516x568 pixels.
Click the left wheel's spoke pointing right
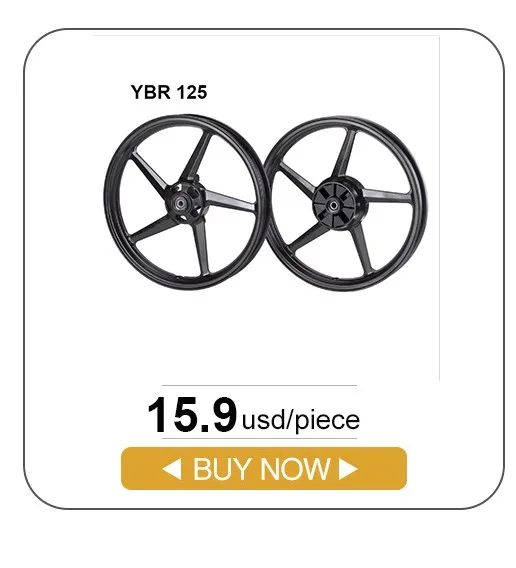[229, 201]
